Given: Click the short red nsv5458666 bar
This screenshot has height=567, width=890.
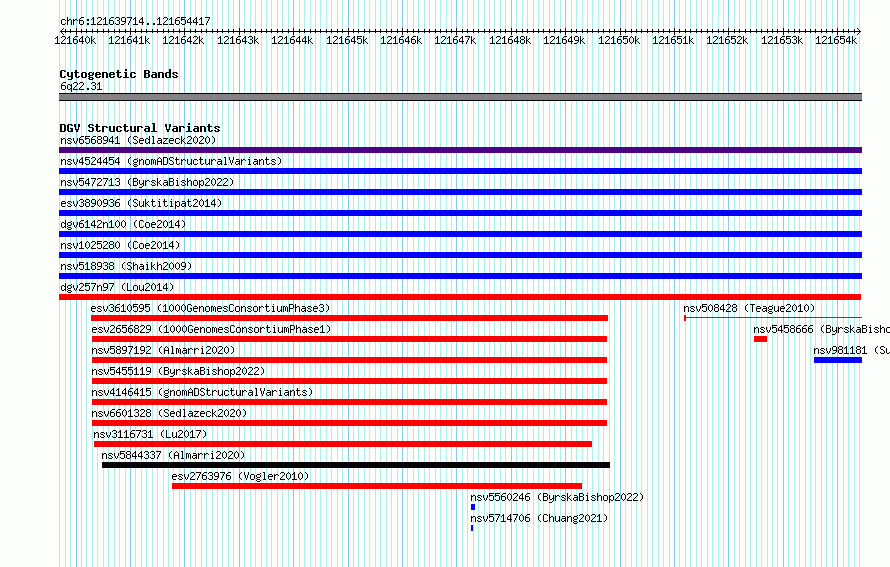Looking at the screenshot, I should (x=761, y=339).
